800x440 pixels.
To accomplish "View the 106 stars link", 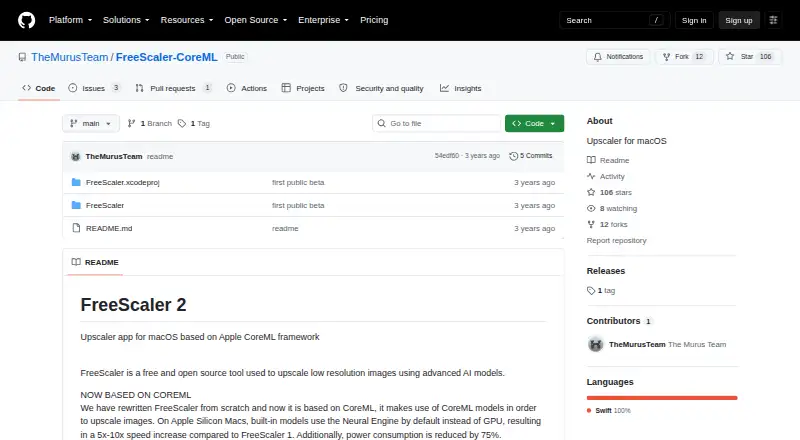I will (x=609, y=192).
